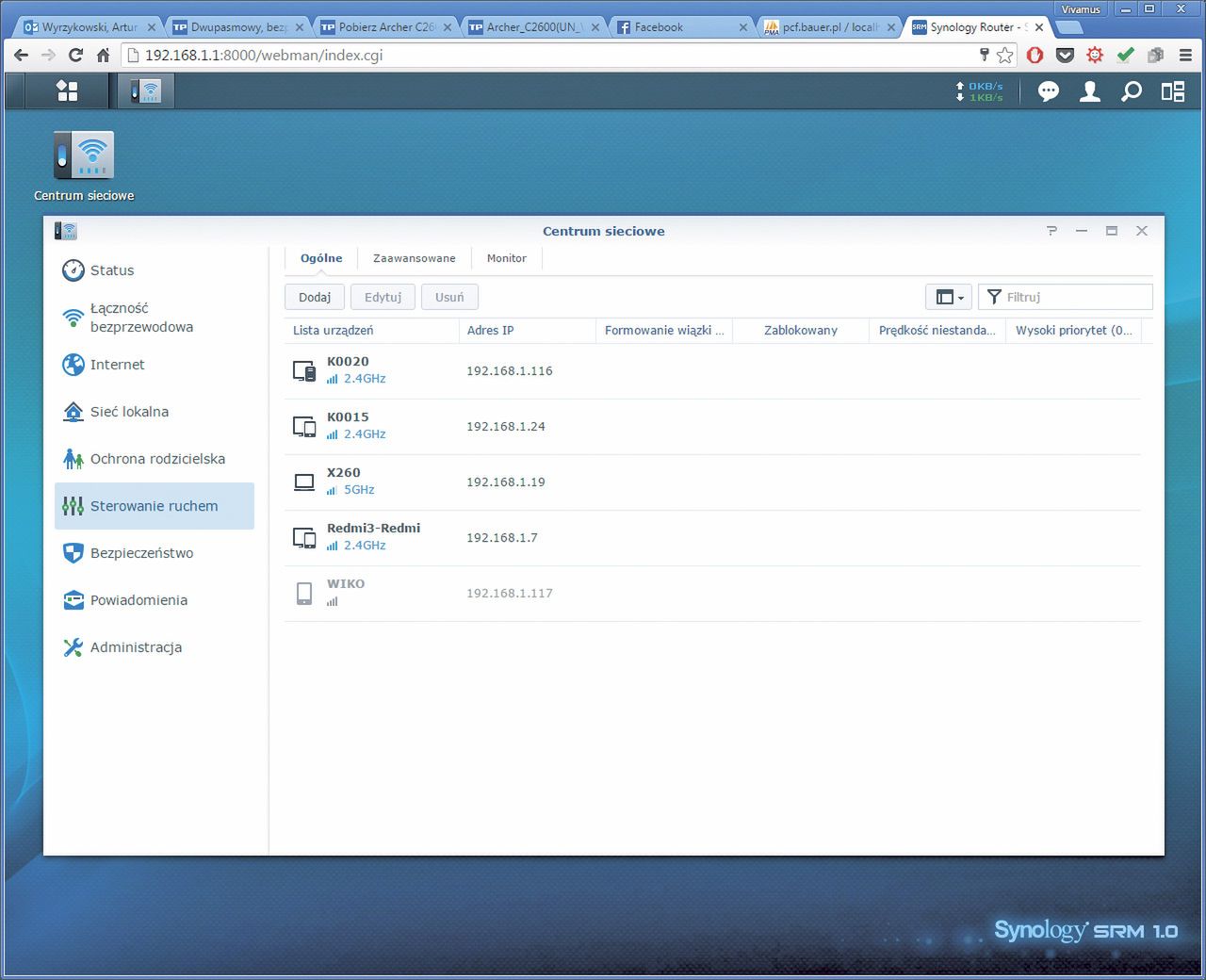Screen dimensions: 1206x980
Task: Click the Sieć lokalna house icon
Action: pos(73,412)
